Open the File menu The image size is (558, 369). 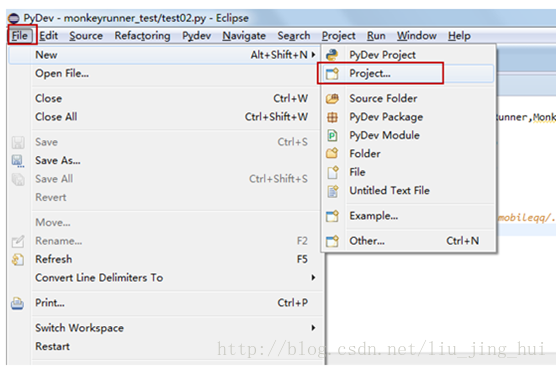(20, 36)
